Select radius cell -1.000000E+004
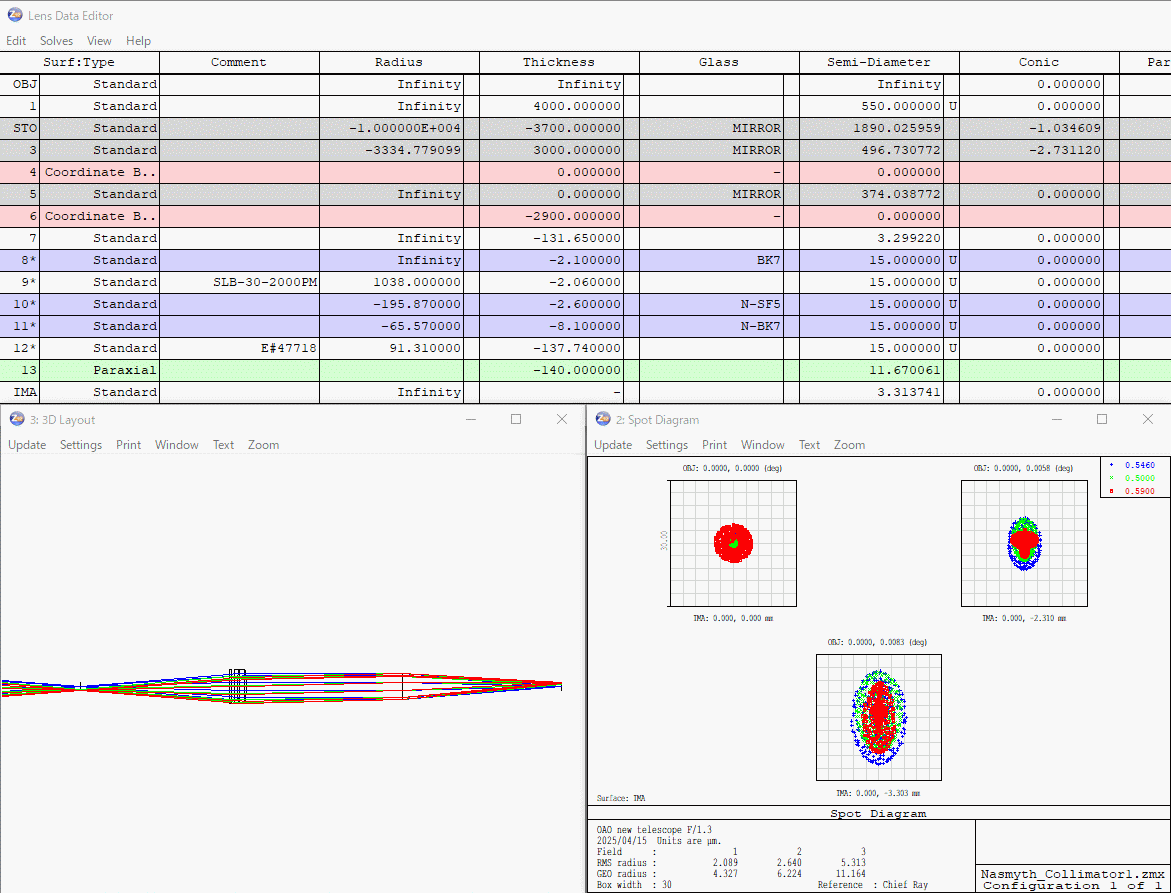This screenshot has width=1171, height=893. point(391,128)
